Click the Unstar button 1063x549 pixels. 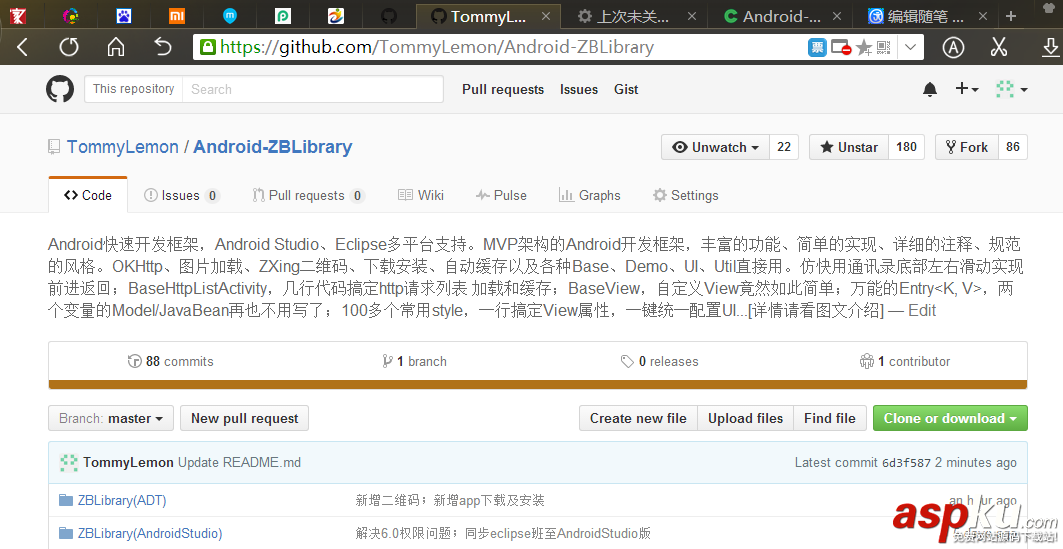(x=849, y=147)
